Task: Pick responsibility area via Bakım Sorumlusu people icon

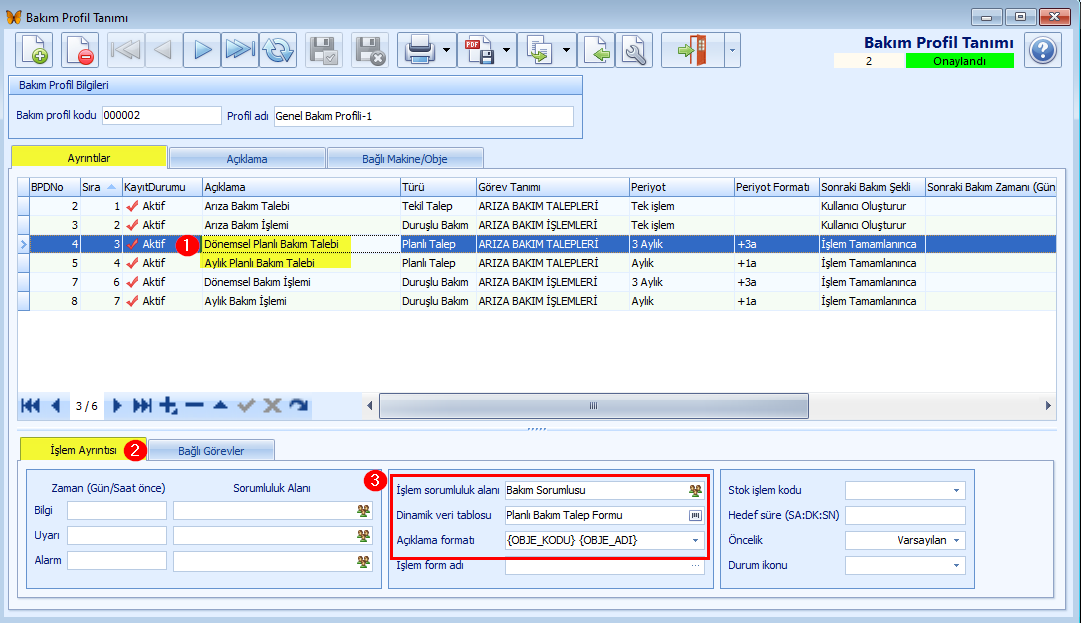Action: coord(695,491)
